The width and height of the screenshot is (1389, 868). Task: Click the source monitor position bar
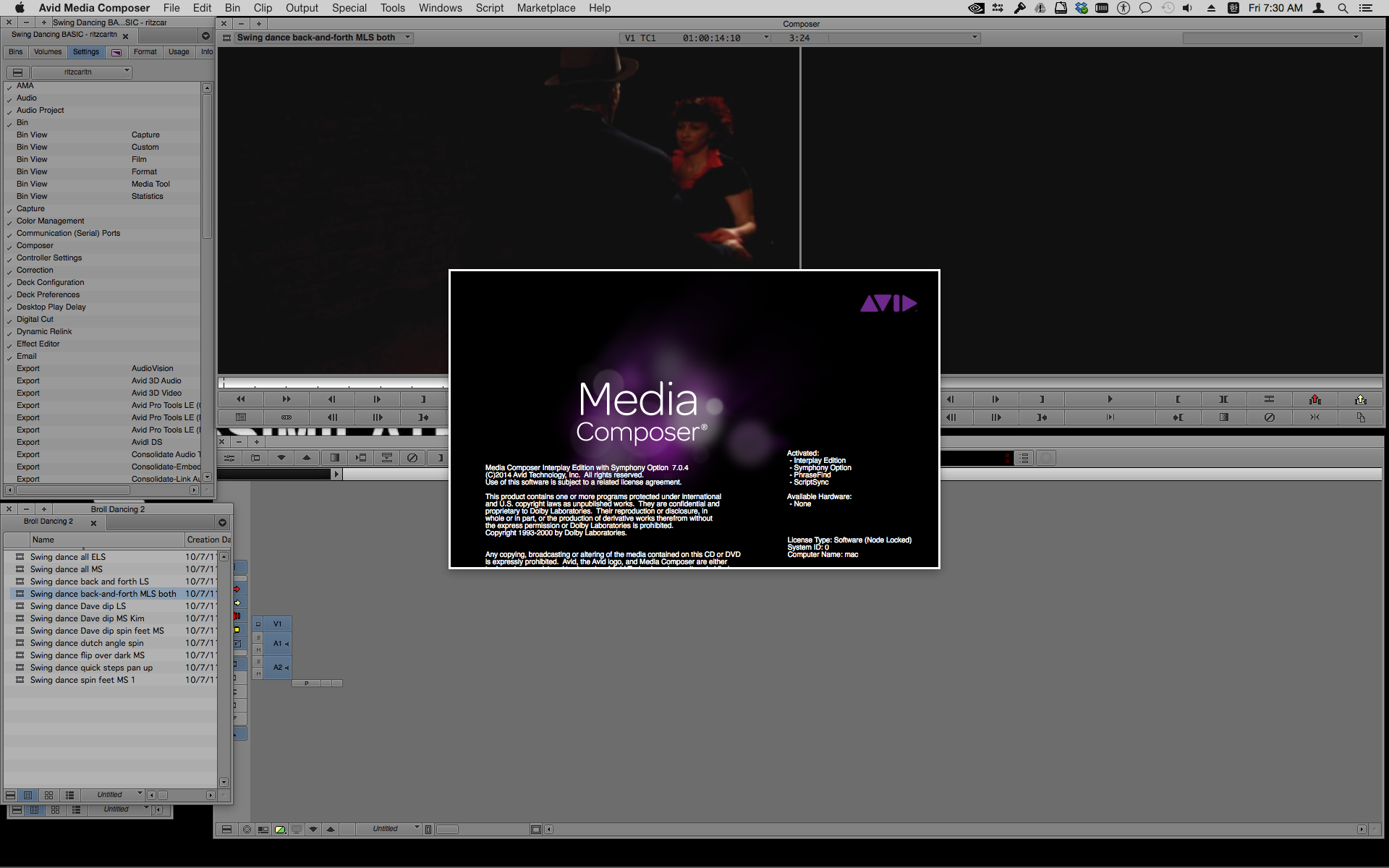334,382
